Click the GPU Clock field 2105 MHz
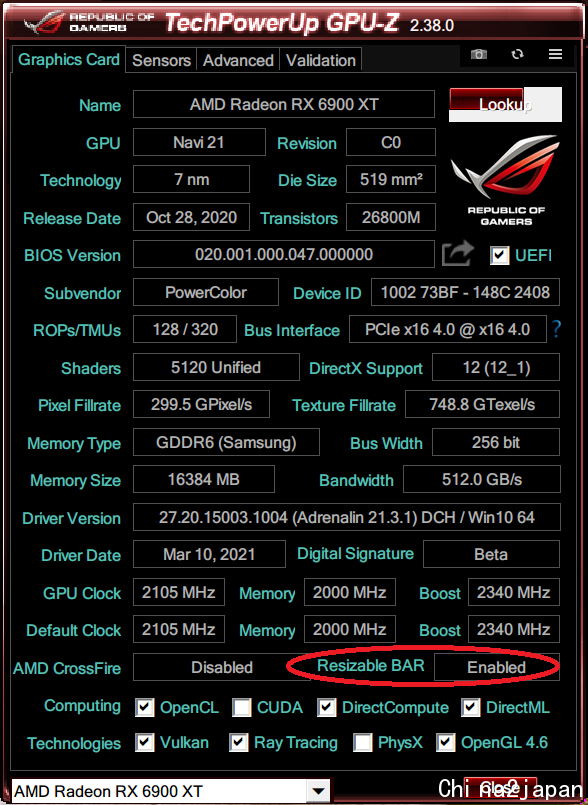This screenshot has width=588, height=805. [179, 592]
